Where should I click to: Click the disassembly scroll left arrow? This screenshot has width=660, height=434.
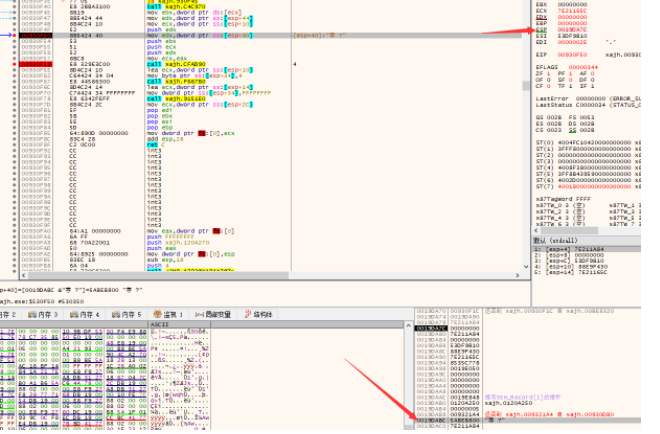(x=24, y=275)
